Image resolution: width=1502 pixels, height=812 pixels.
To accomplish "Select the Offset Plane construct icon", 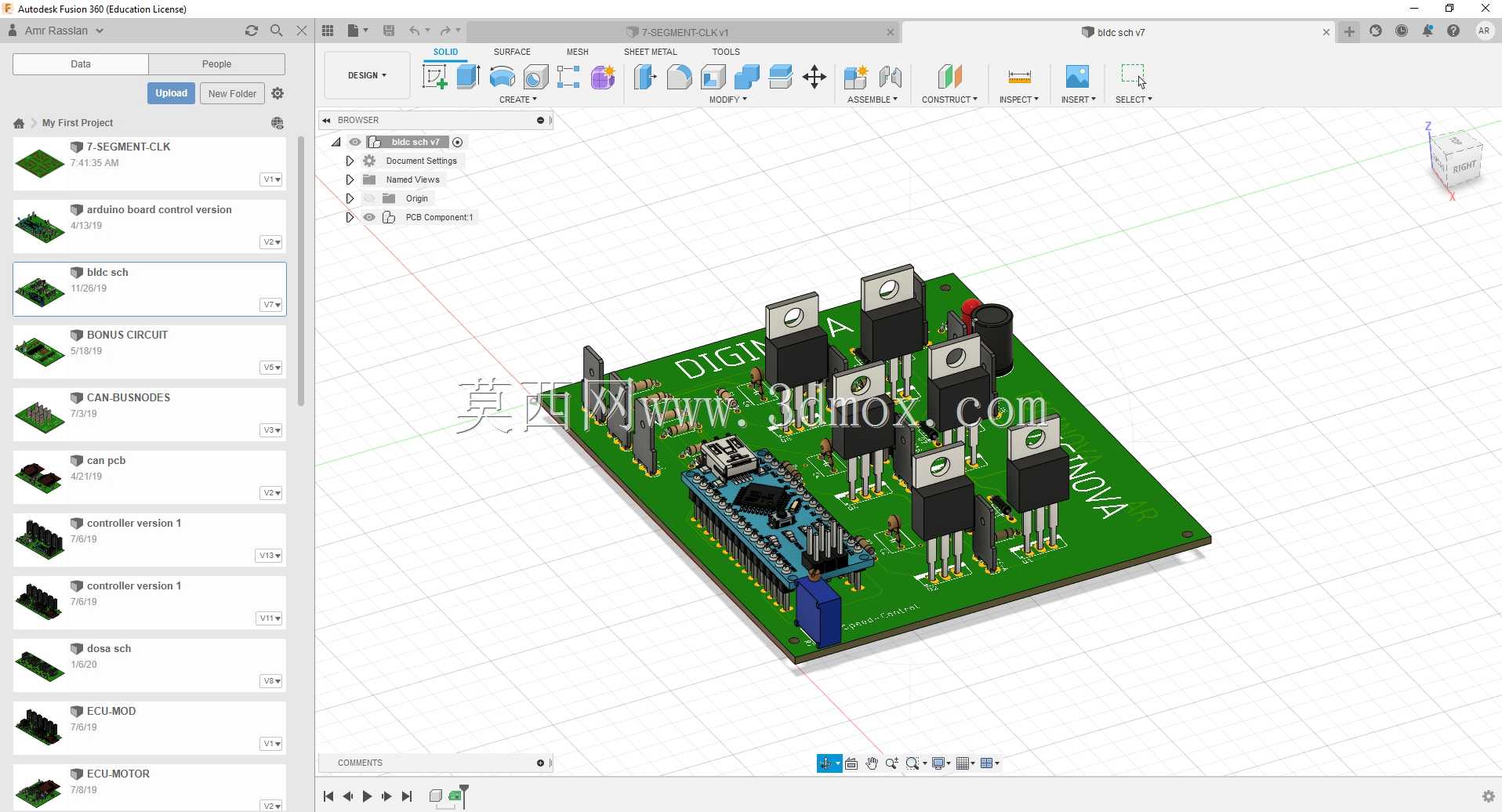I will [949, 77].
